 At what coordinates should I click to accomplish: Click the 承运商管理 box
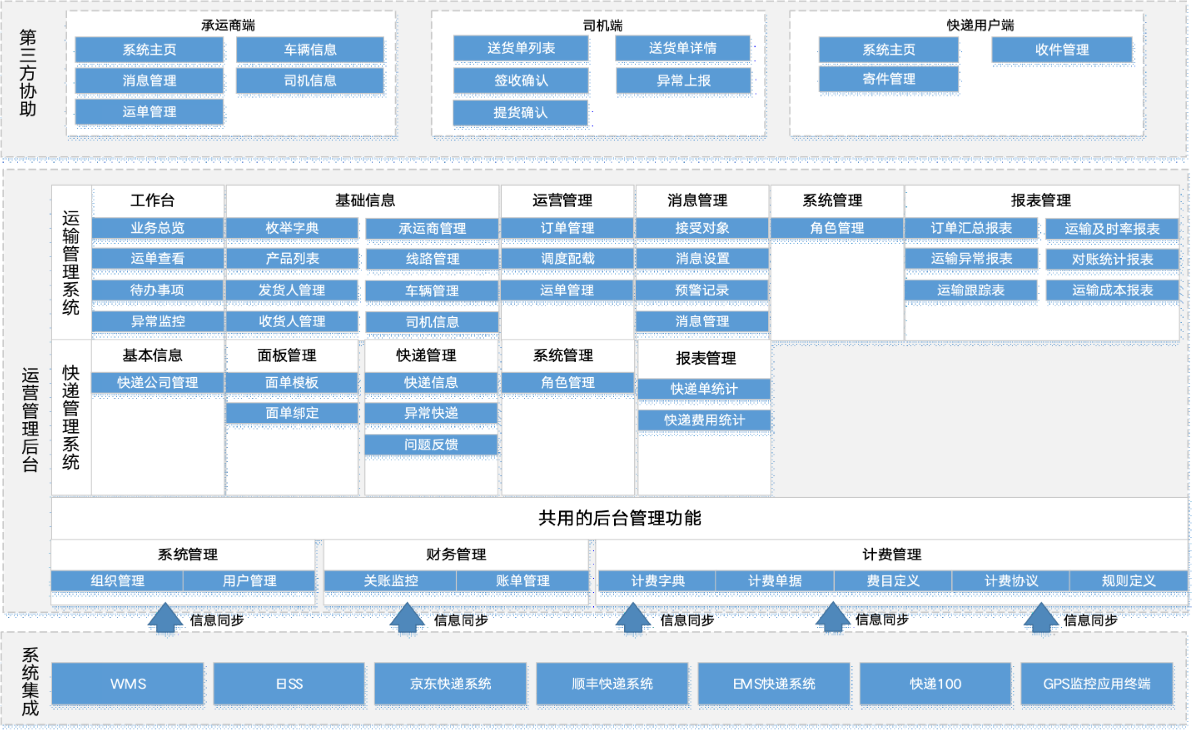tap(432, 229)
